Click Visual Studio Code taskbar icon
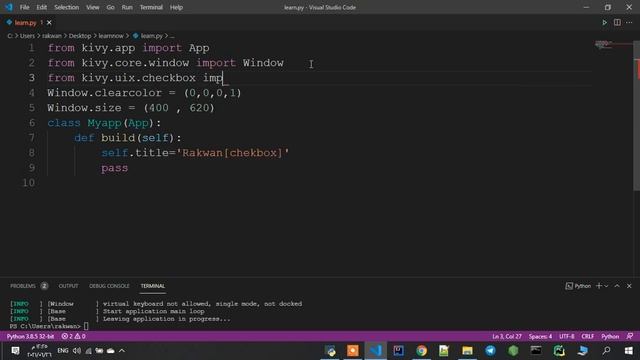 376,351
